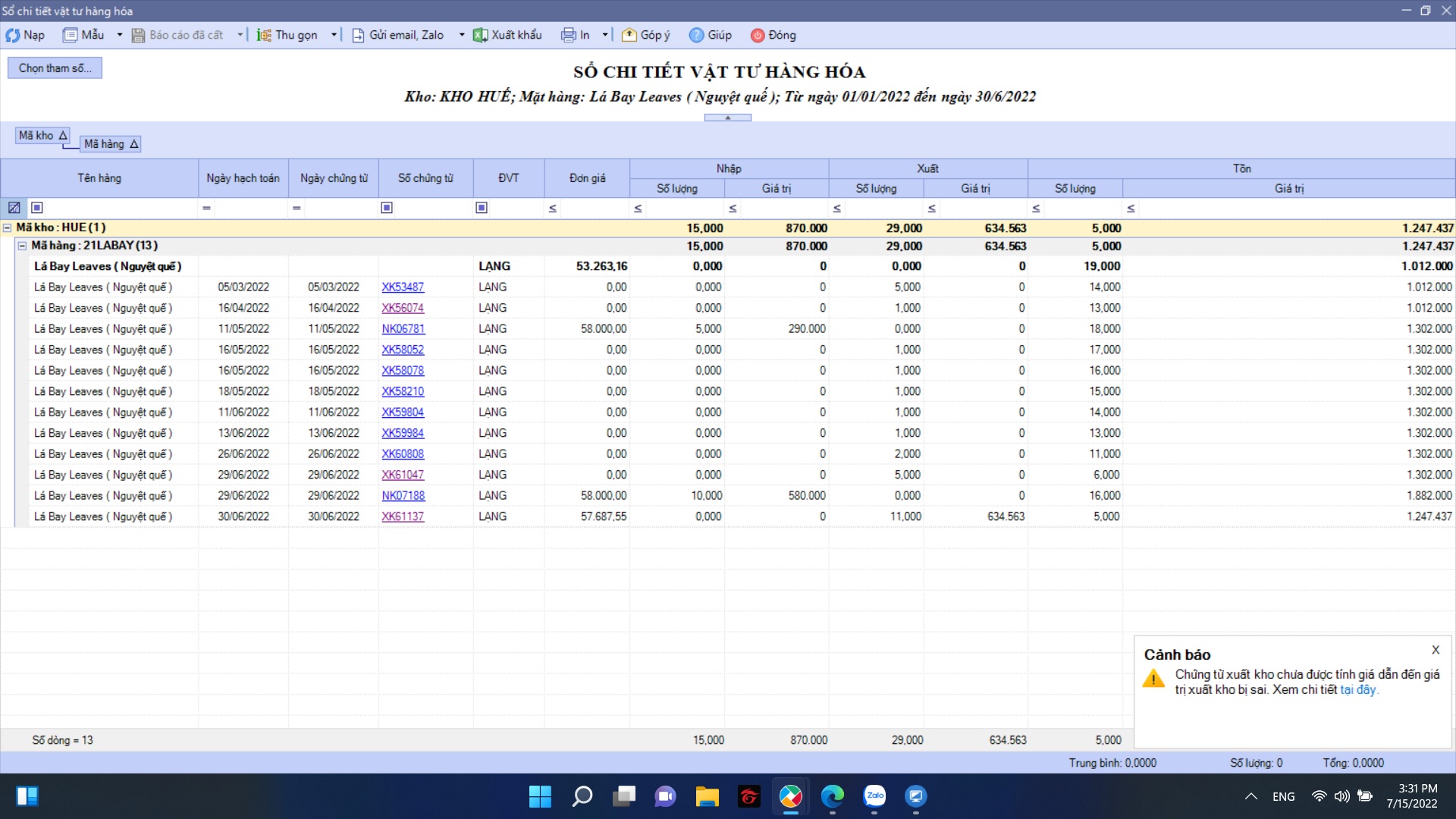Open the colorful accounting app taskbar icon
Screen dimensions: 1456x819
[790, 796]
